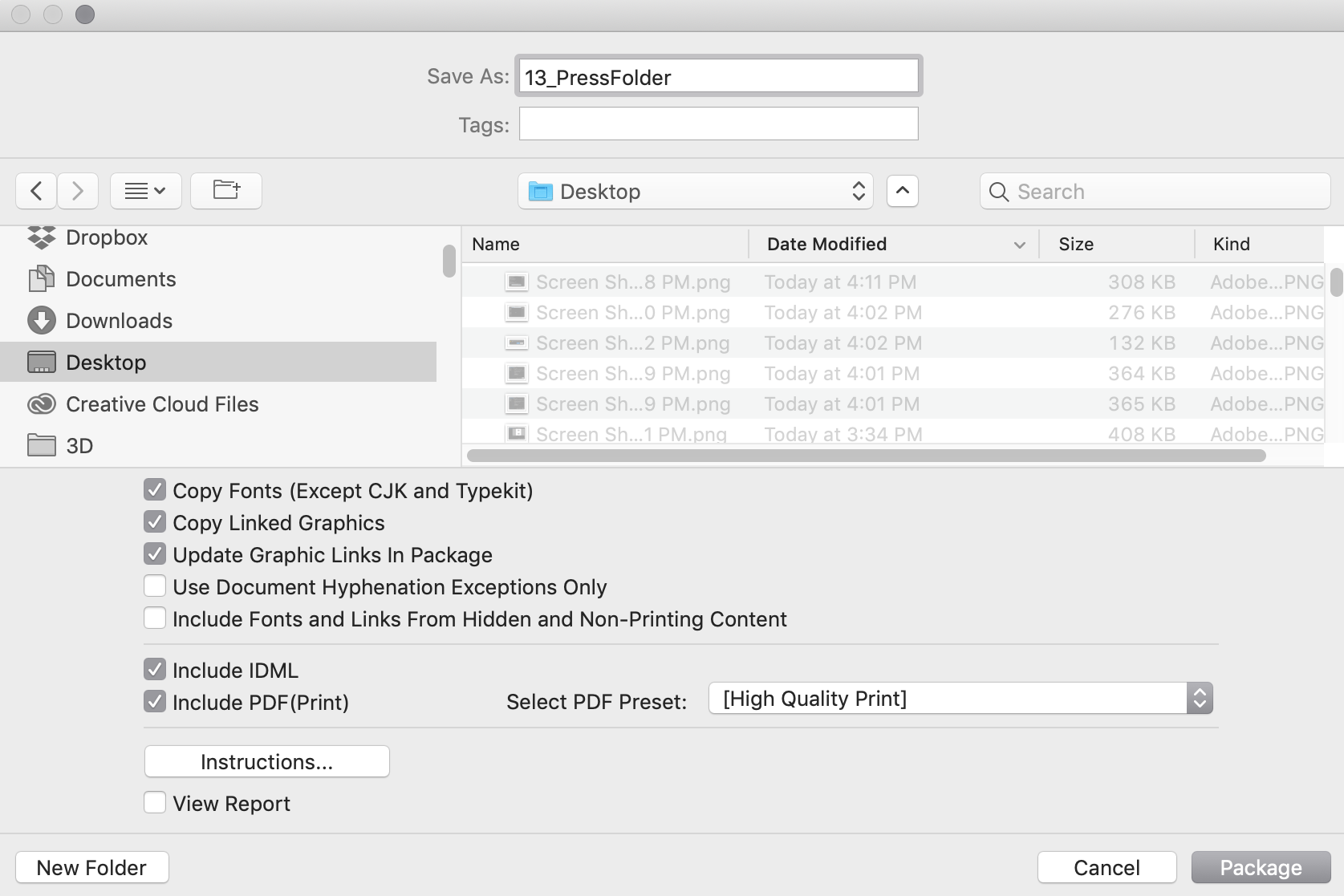1344x896 pixels.
Task: Create a new folder using the toolbar icon
Action: [x=226, y=191]
